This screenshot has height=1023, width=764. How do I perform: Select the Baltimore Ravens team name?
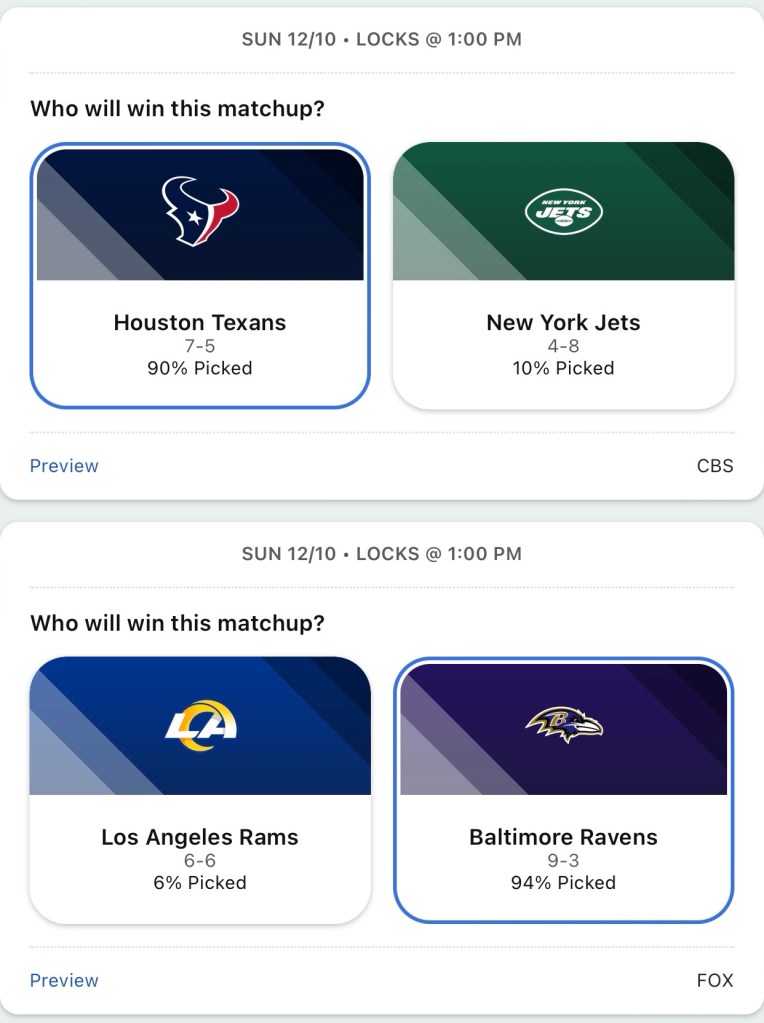[563, 837]
